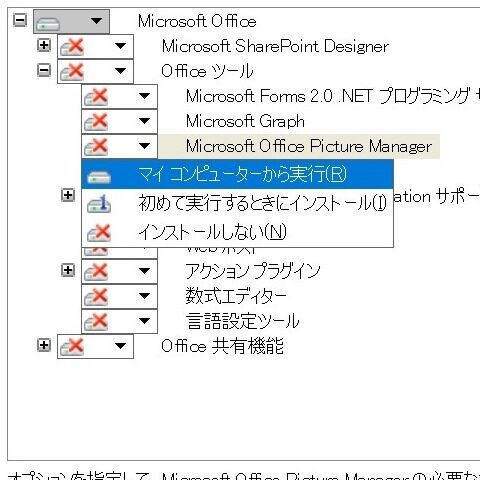Click red X icon beside Office 共有機能
This screenshot has width=480, height=480.
pos(72,347)
